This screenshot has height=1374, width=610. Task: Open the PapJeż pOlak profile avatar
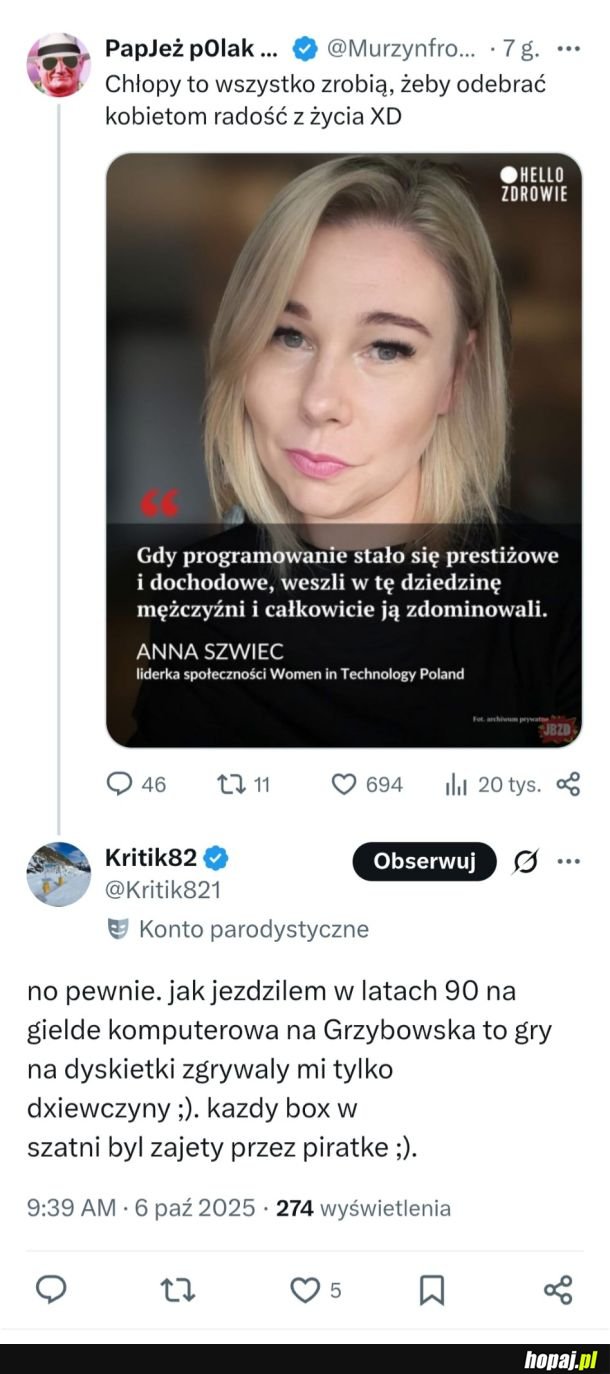(58, 63)
